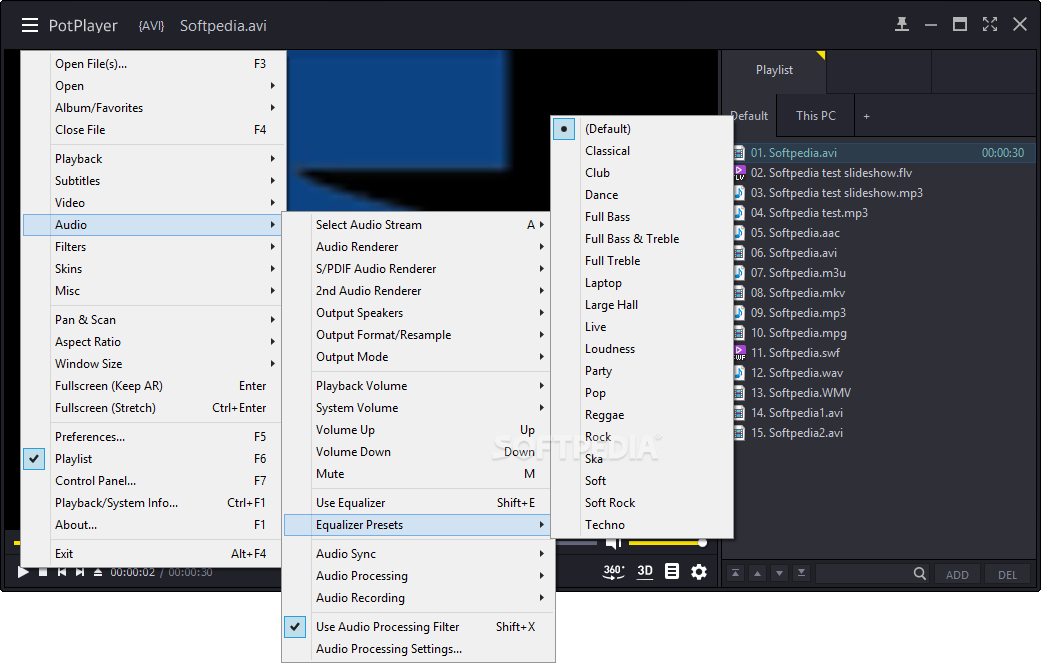Toggle Mute in the Audio submenu
Image resolution: width=1041 pixels, height=663 pixels.
(419, 474)
